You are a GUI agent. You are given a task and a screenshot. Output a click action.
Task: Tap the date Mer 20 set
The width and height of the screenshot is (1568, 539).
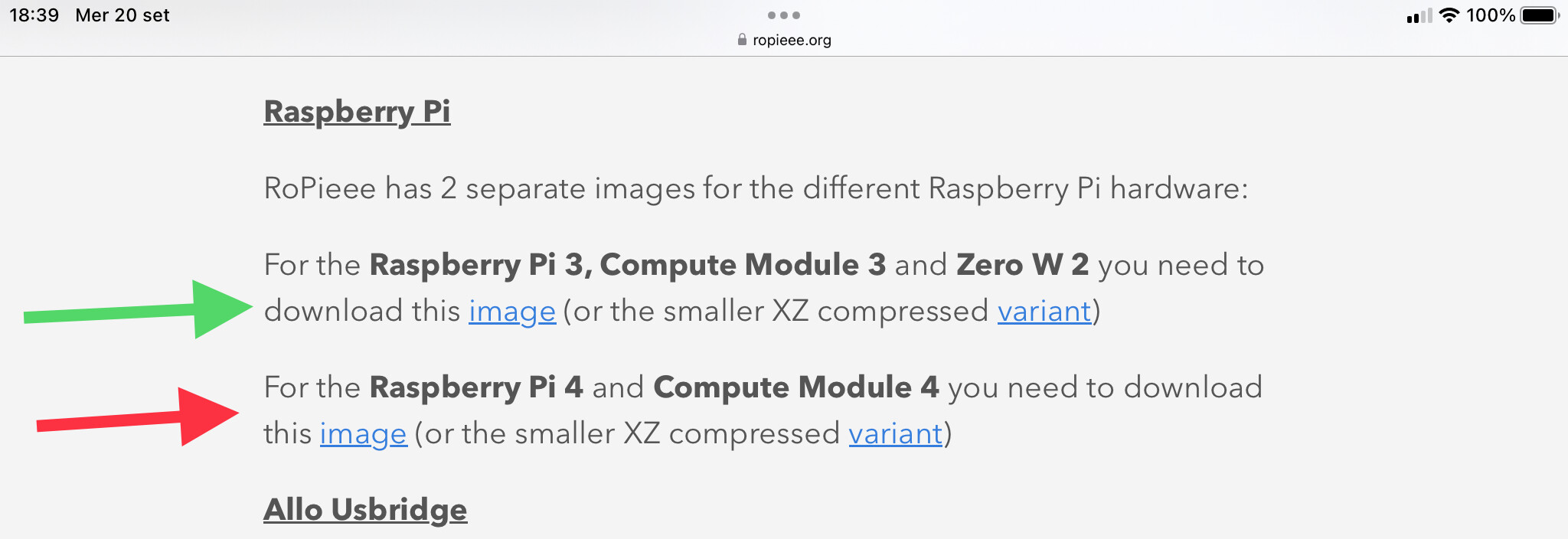pos(122,15)
